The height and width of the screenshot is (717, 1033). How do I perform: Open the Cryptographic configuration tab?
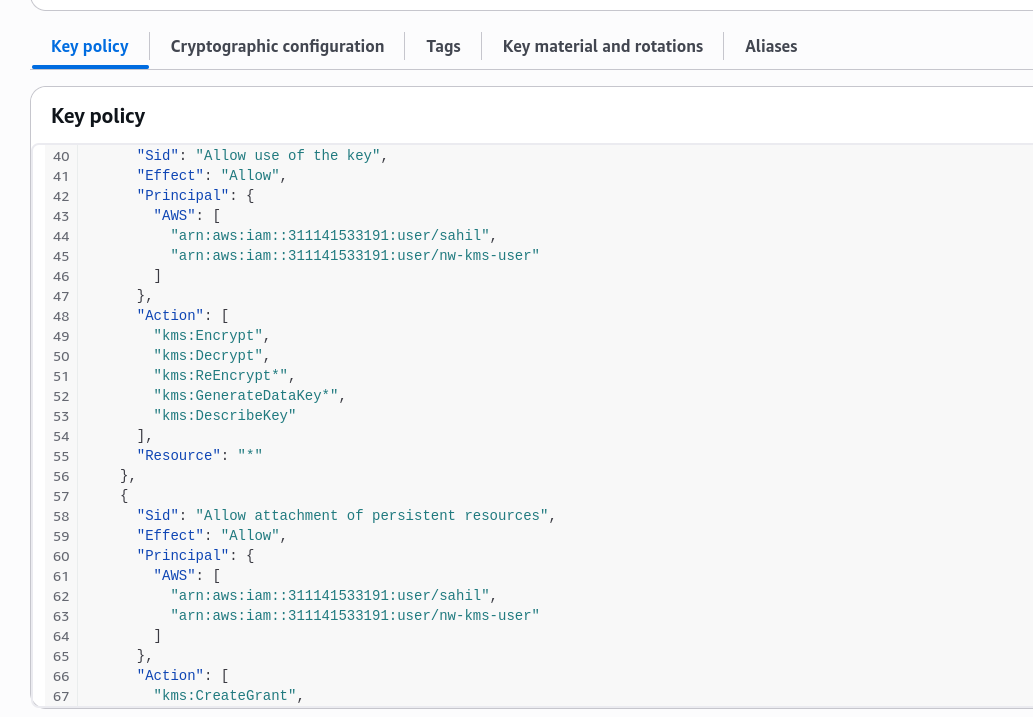click(x=277, y=46)
